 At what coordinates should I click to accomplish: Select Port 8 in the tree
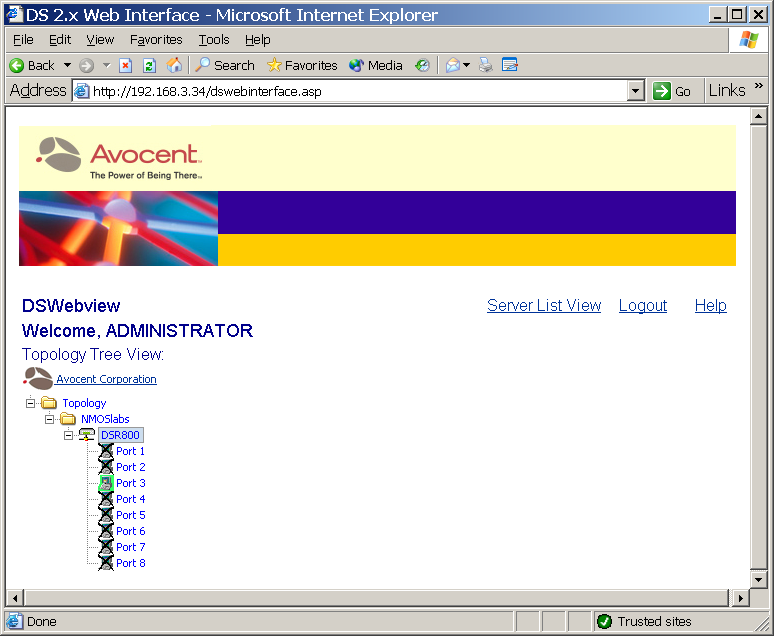pos(130,563)
